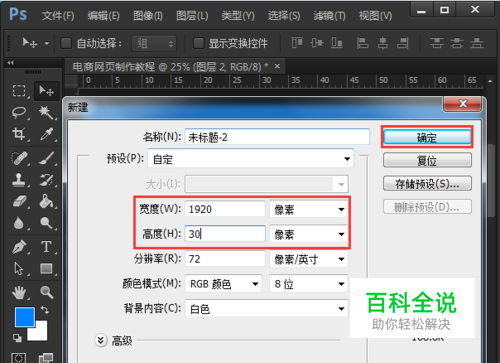Close the 电商网页制作教程 document tab
Image resolution: width=500 pixels, height=363 pixels.
(277, 66)
